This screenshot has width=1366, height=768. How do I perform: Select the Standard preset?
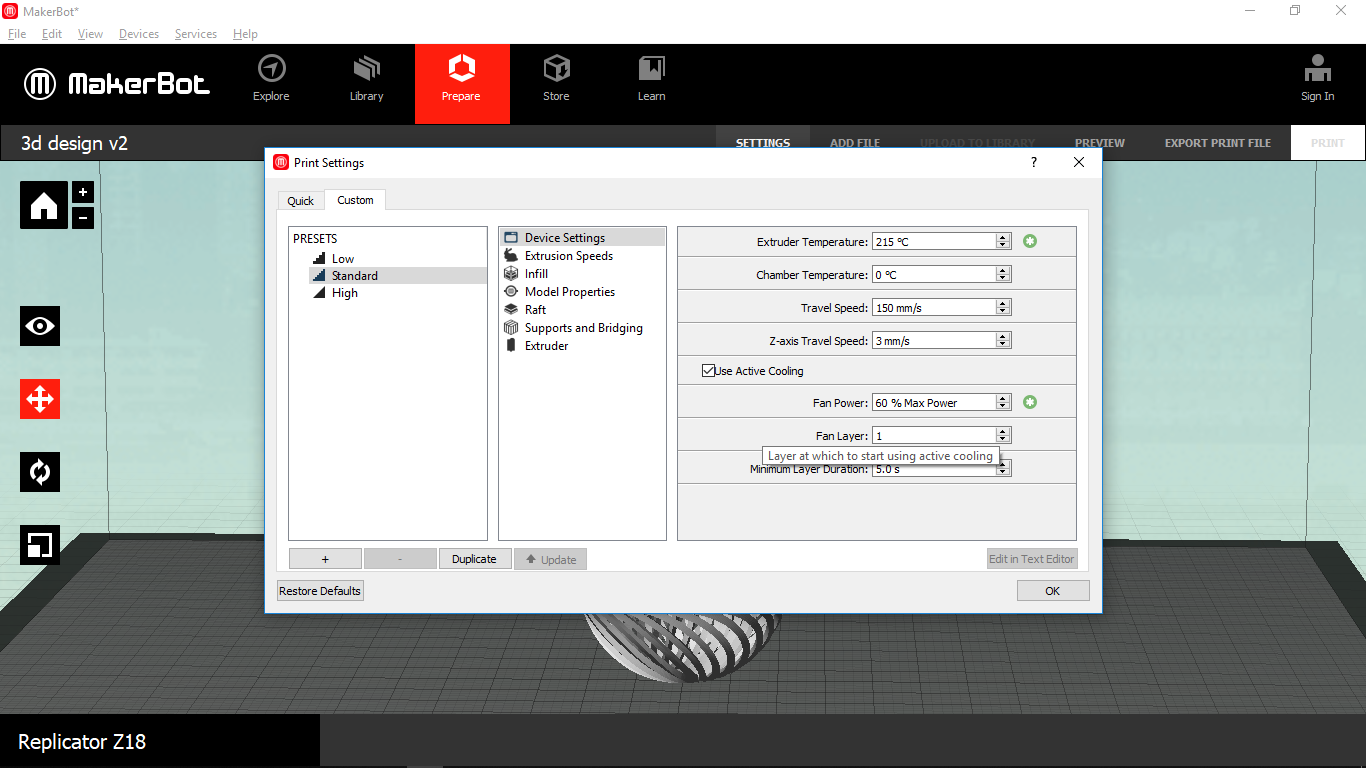pos(355,275)
